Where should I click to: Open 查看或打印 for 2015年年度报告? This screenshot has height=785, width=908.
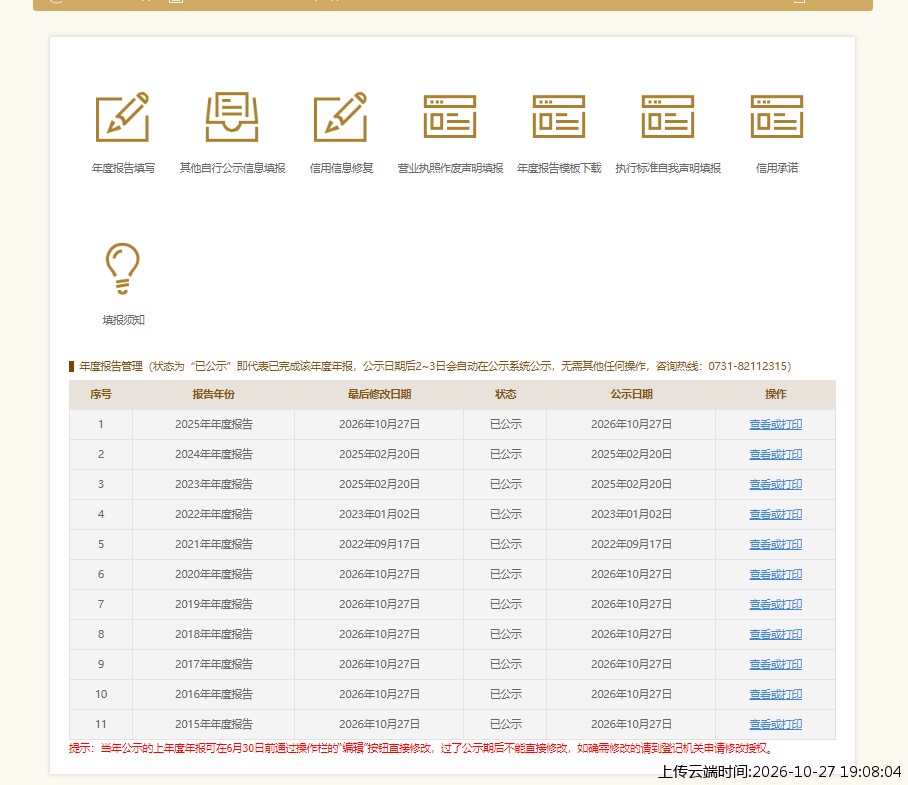(775, 725)
